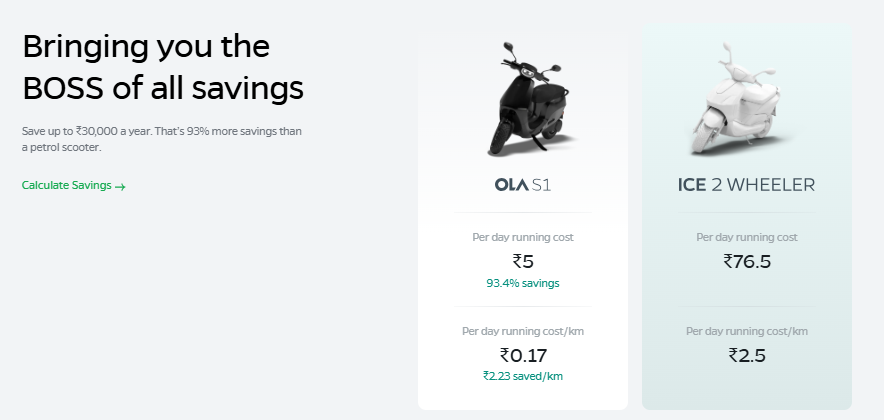
Task: Click Per day running cost/km label under Ola S1
Action: 523,330
